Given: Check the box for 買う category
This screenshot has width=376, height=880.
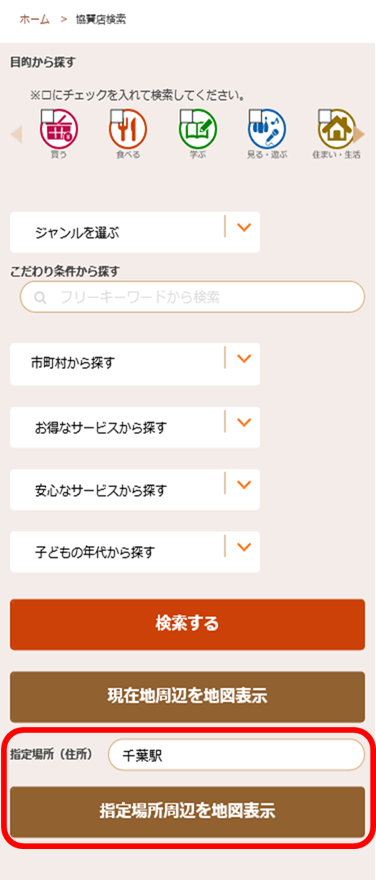Looking at the screenshot, I should tap(47, 116).
